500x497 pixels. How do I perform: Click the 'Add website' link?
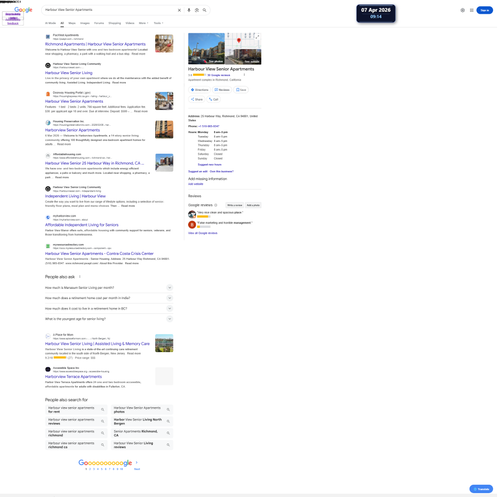coord(196,184)
